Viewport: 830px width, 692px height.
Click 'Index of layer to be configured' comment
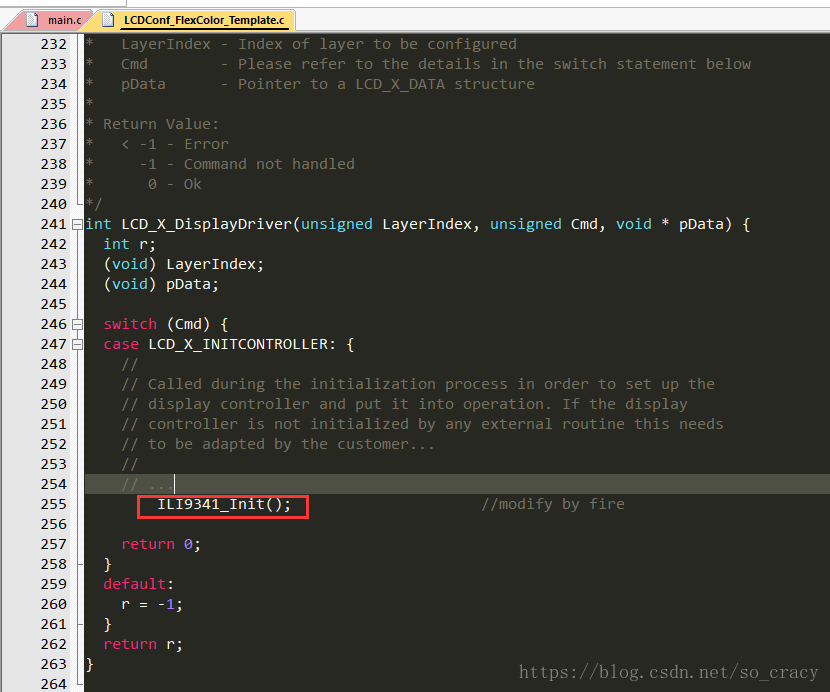point(377,44)
